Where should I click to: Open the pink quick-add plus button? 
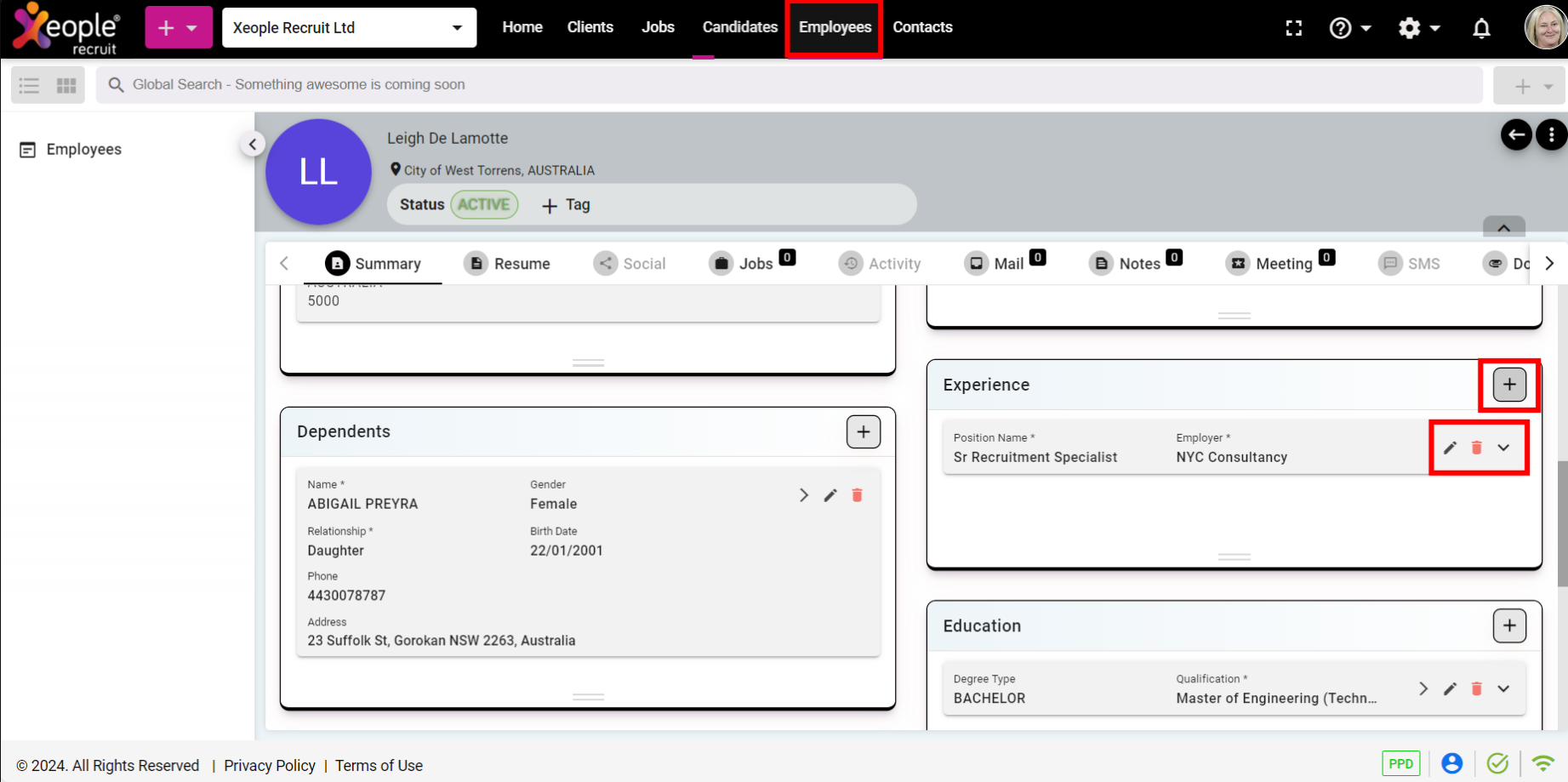[178, 28]
